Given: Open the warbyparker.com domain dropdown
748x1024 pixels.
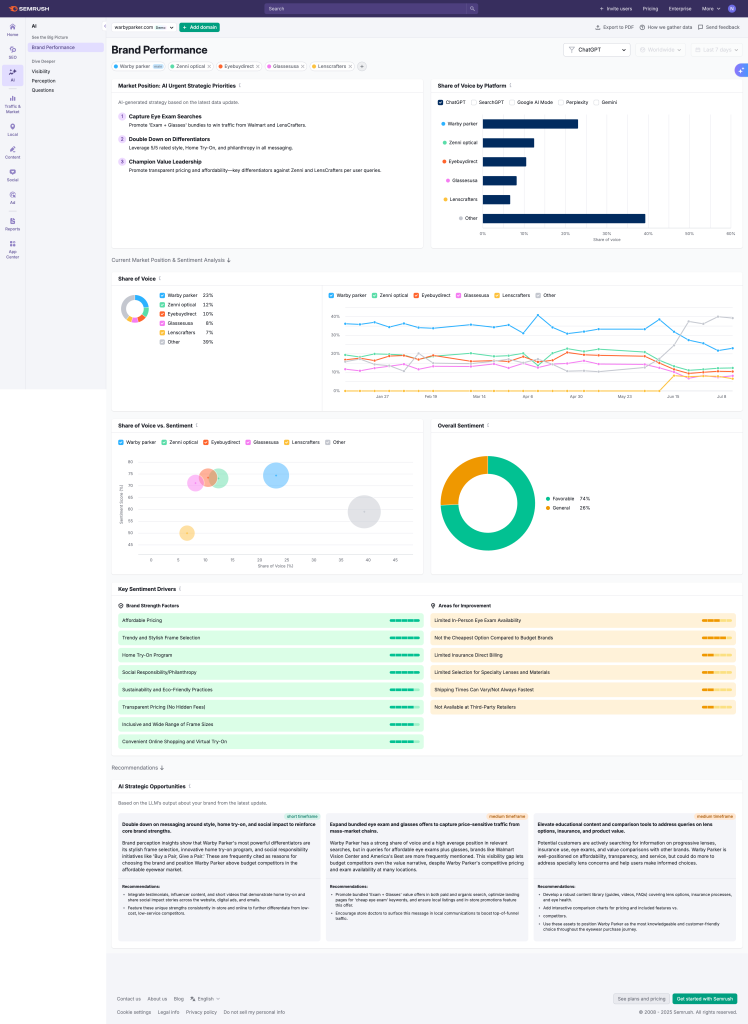Looking at the screenshot, I should (x=144, y=27).
